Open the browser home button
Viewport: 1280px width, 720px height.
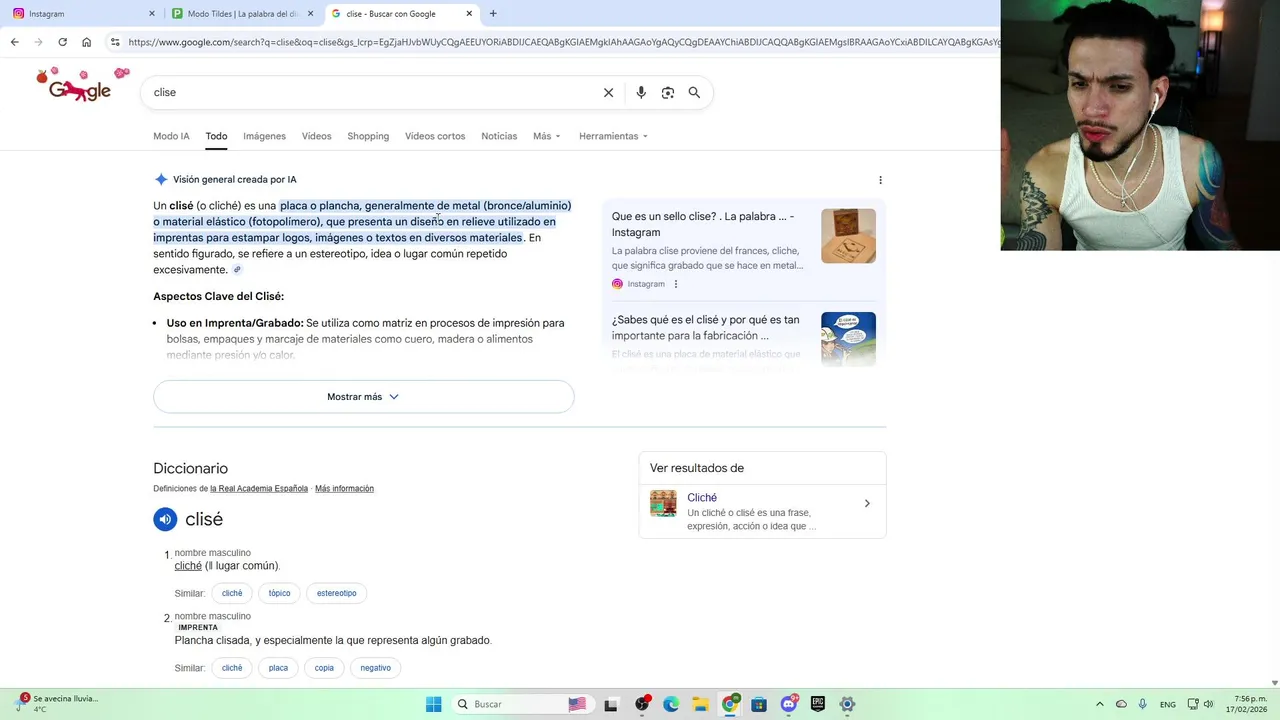point(86,42)
